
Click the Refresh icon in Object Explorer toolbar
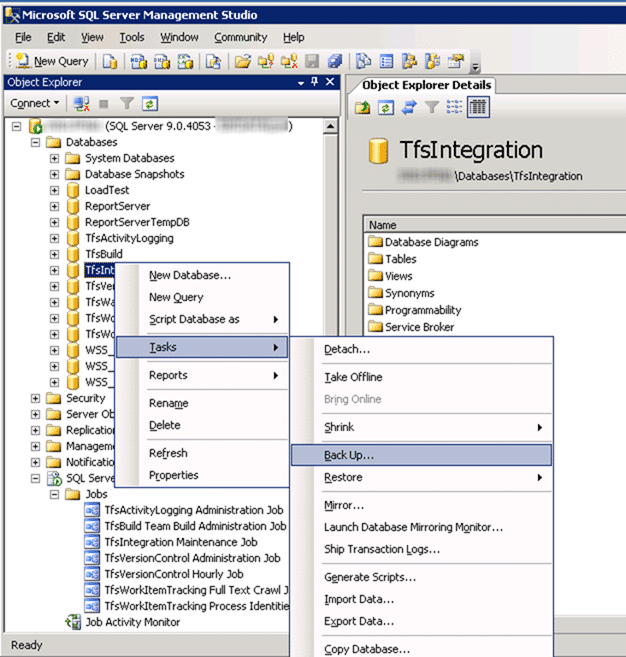click(150, 103)
